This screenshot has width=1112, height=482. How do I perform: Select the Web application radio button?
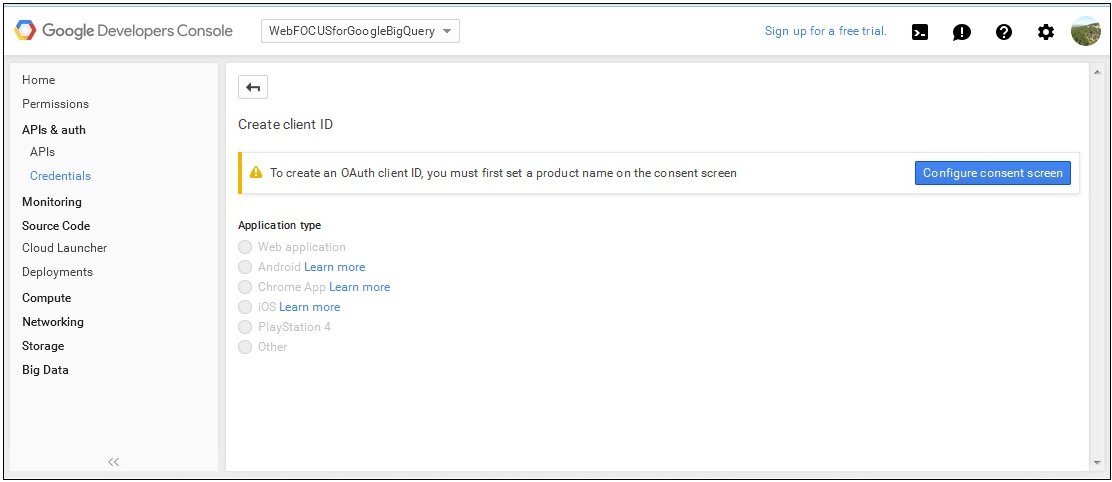(x=245, y=247)
